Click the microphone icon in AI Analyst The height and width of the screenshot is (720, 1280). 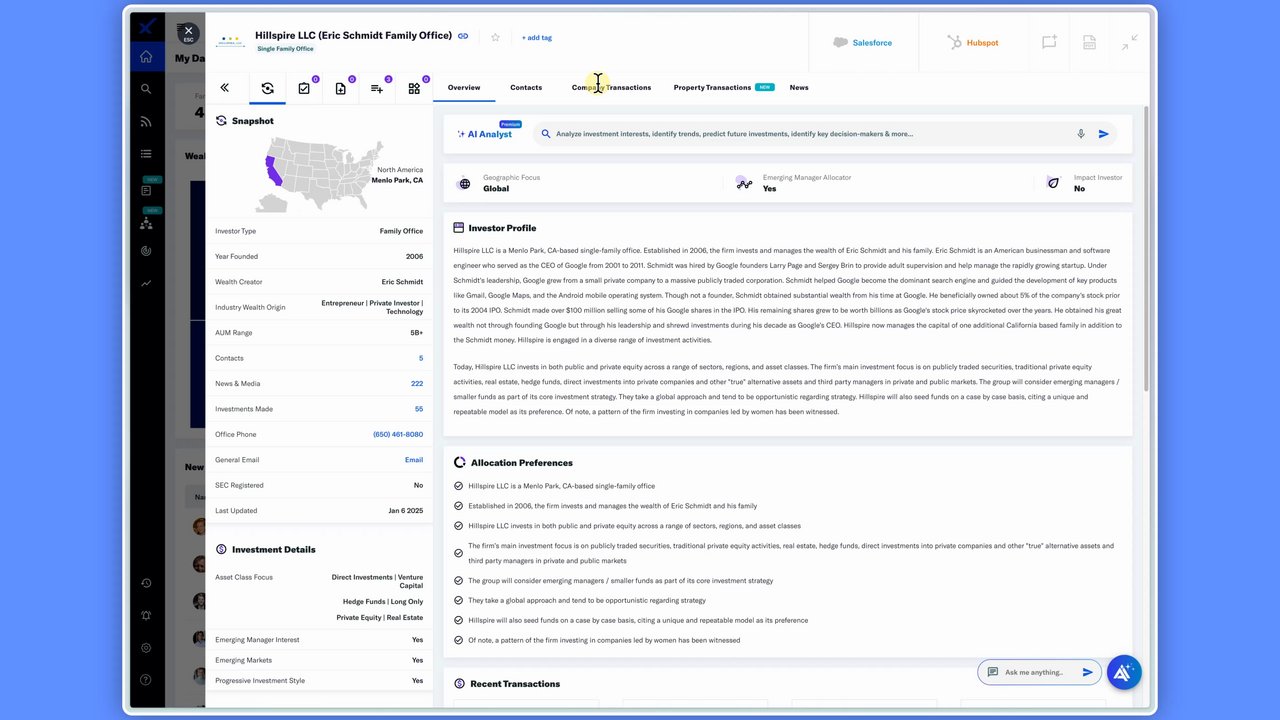tap(1081, 134)
